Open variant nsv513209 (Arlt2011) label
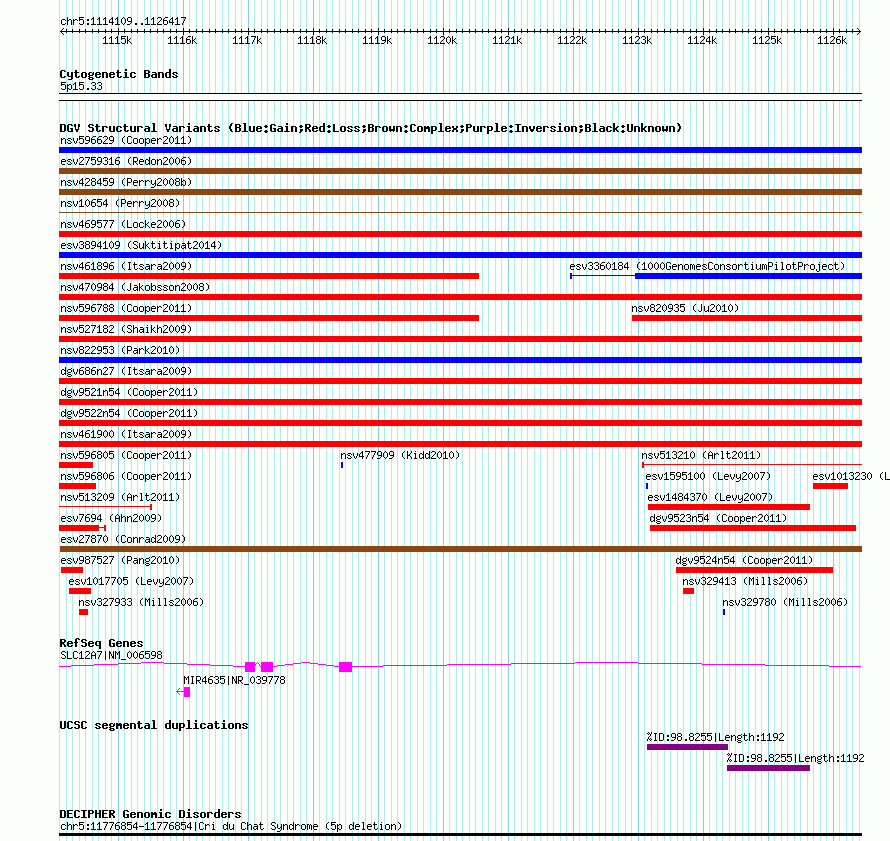The width and height of the screenshot is (890, 841). coord(120,497)
